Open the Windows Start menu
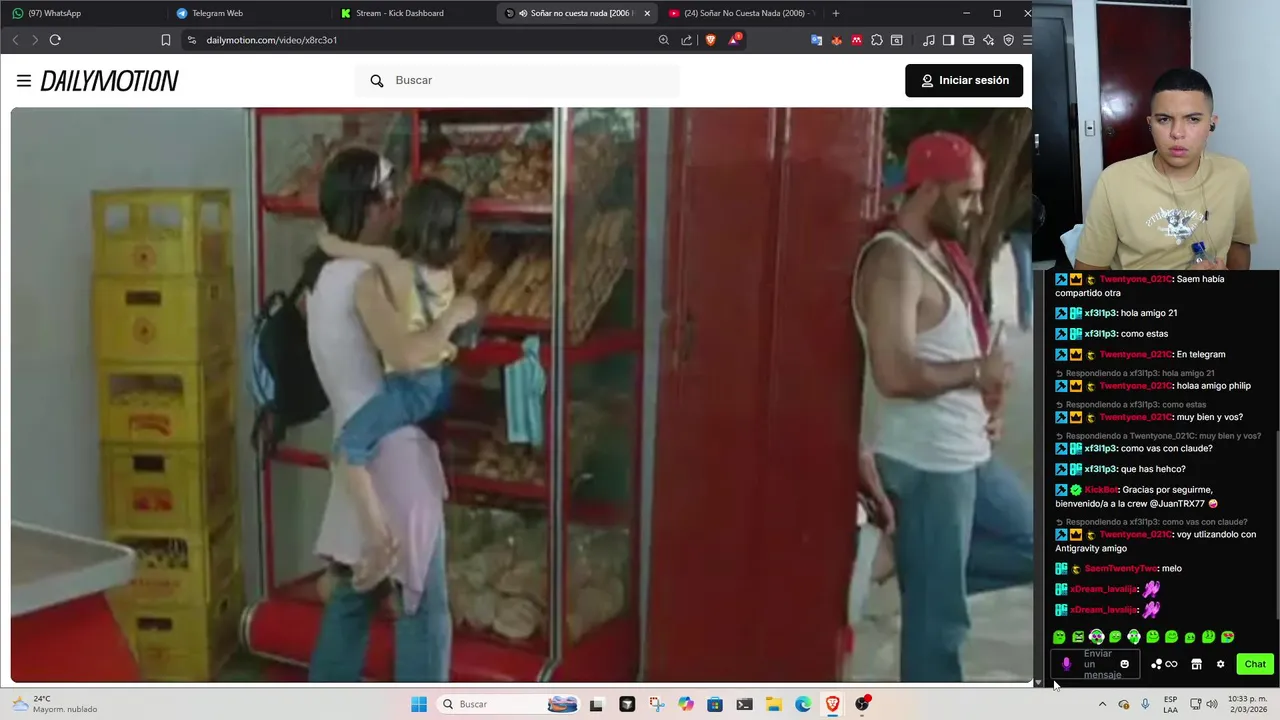Image resolution: width=1280 pixels, height=720 pixels. pos(419,704)
